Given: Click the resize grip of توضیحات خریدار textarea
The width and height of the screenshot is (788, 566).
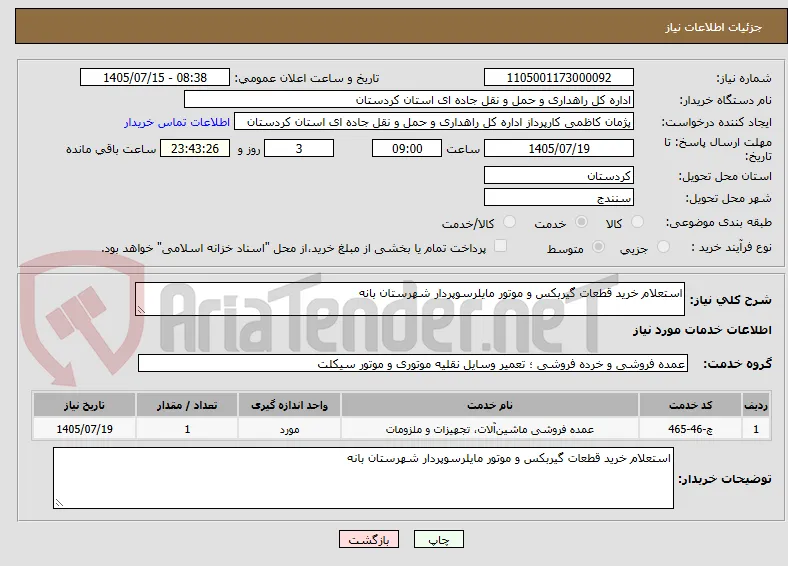Looking at the screenshot, I should pyautogui.click(x=59, y=502).
